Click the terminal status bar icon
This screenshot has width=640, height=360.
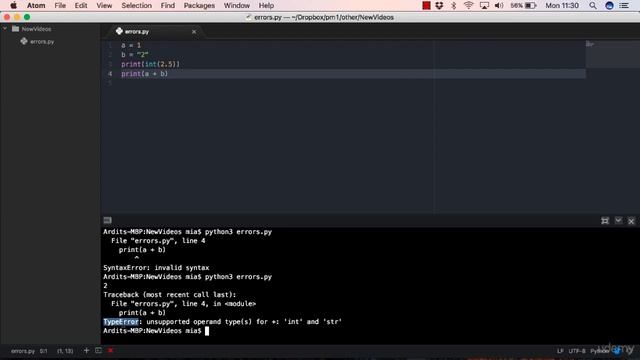98,350
